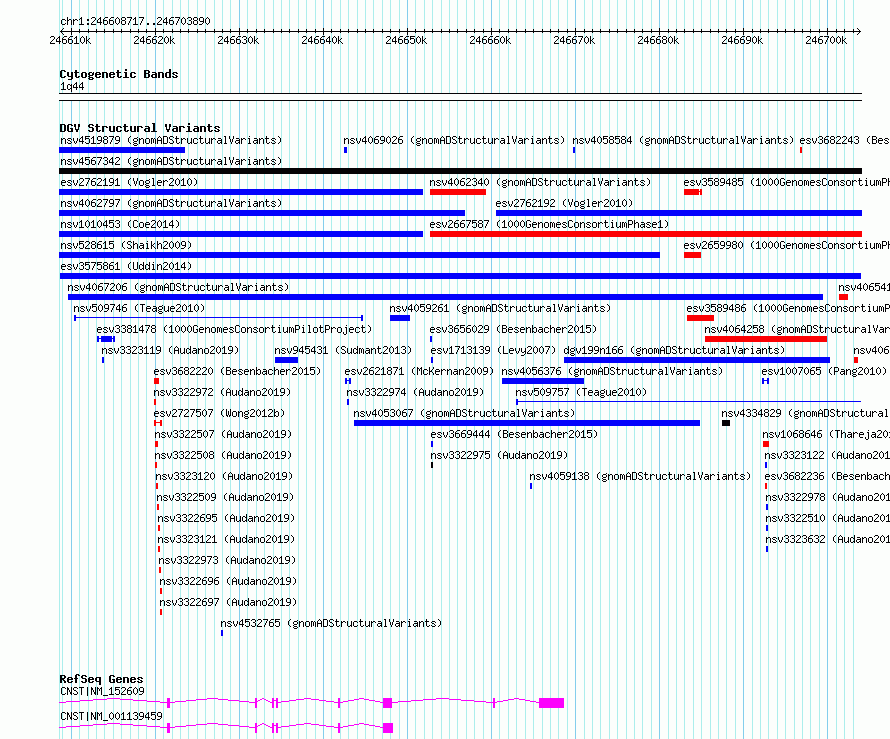Screen dimensions: 890x739
Task: Click the 246680k ruler position
Action: point(658,40)
